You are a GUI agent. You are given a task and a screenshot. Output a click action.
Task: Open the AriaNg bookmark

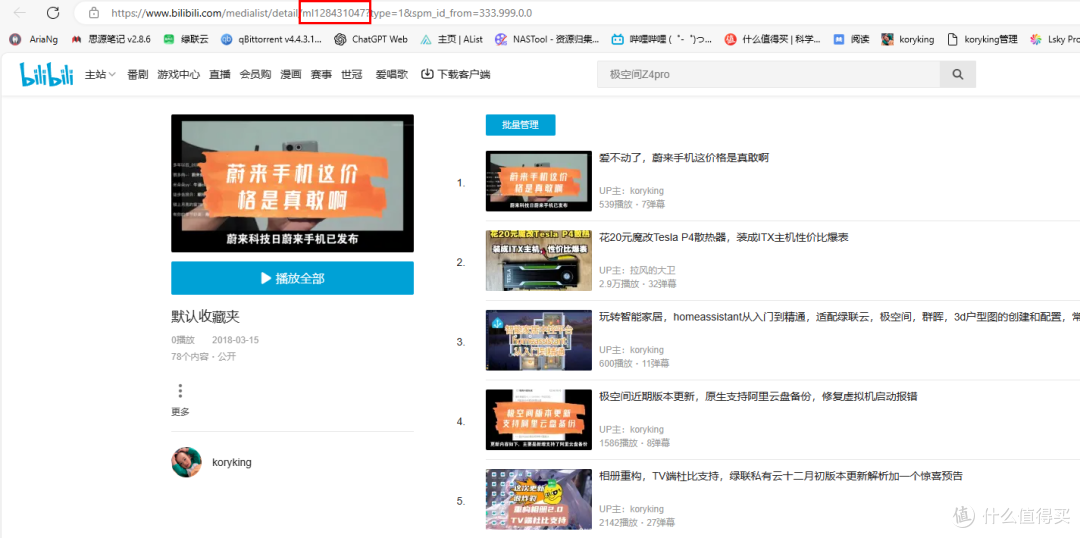[34, 39]
